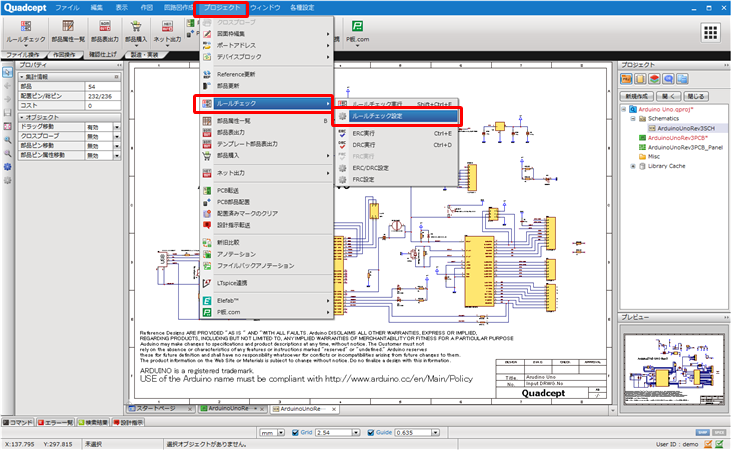Select the pointer tool in the left sidebar
731x450 pixels.
[x=7, y=72]
